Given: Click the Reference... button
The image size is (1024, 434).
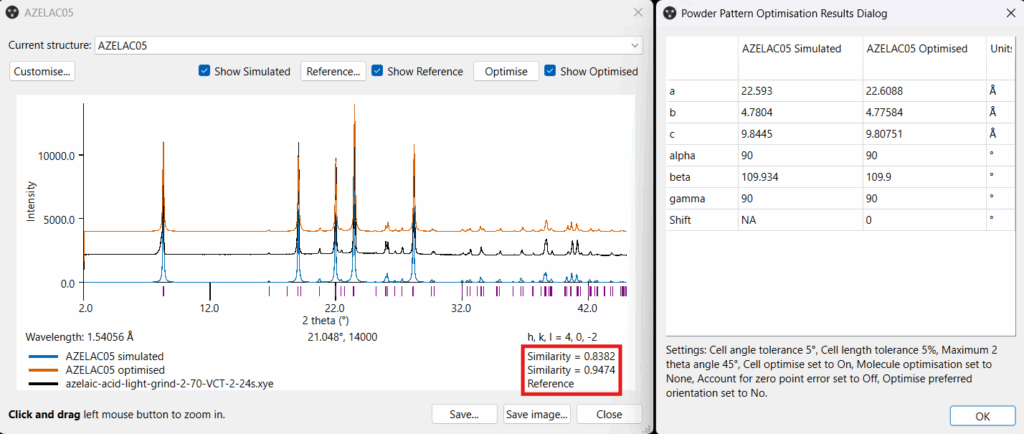Looking at the screenshot, I should (x=333, y=71).
